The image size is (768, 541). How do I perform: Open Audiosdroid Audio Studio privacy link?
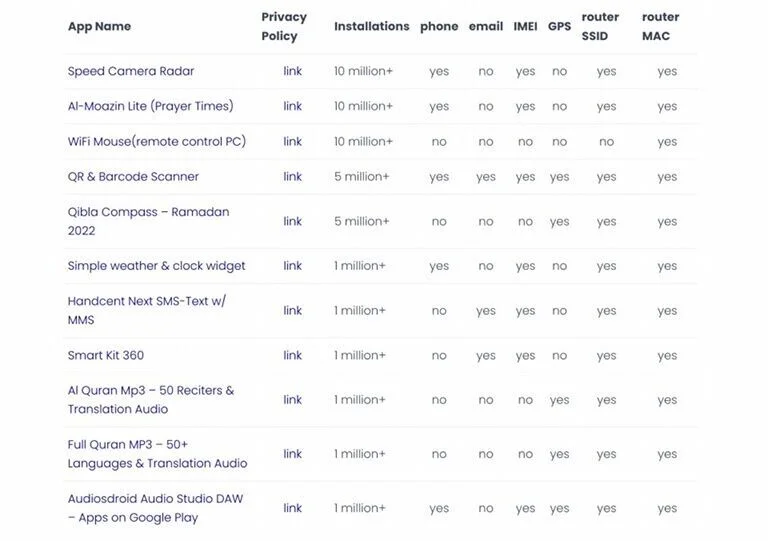(x=292, y=508)
